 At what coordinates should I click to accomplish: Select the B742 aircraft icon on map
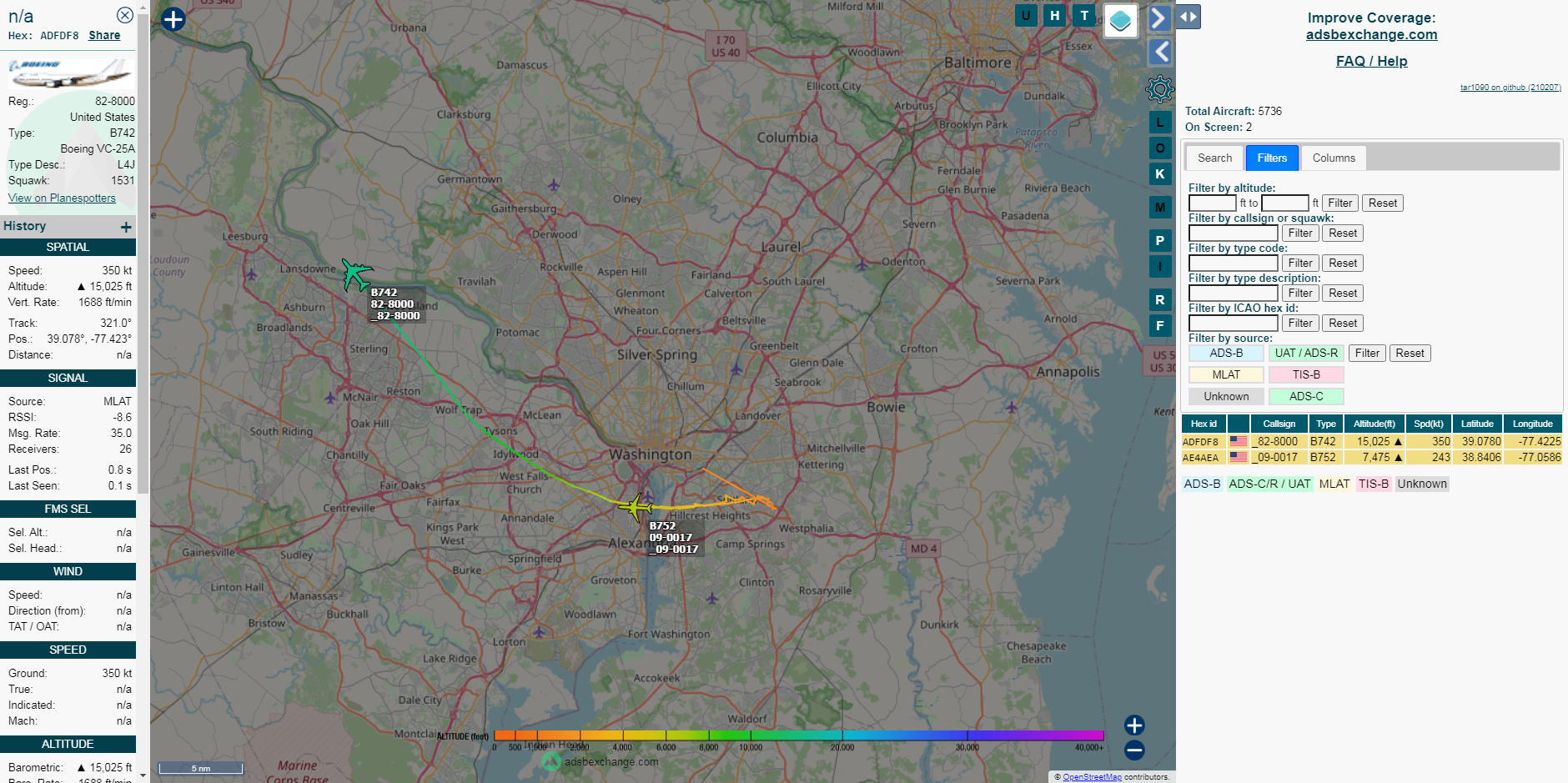pyautogui.click(x=357, y=274)
